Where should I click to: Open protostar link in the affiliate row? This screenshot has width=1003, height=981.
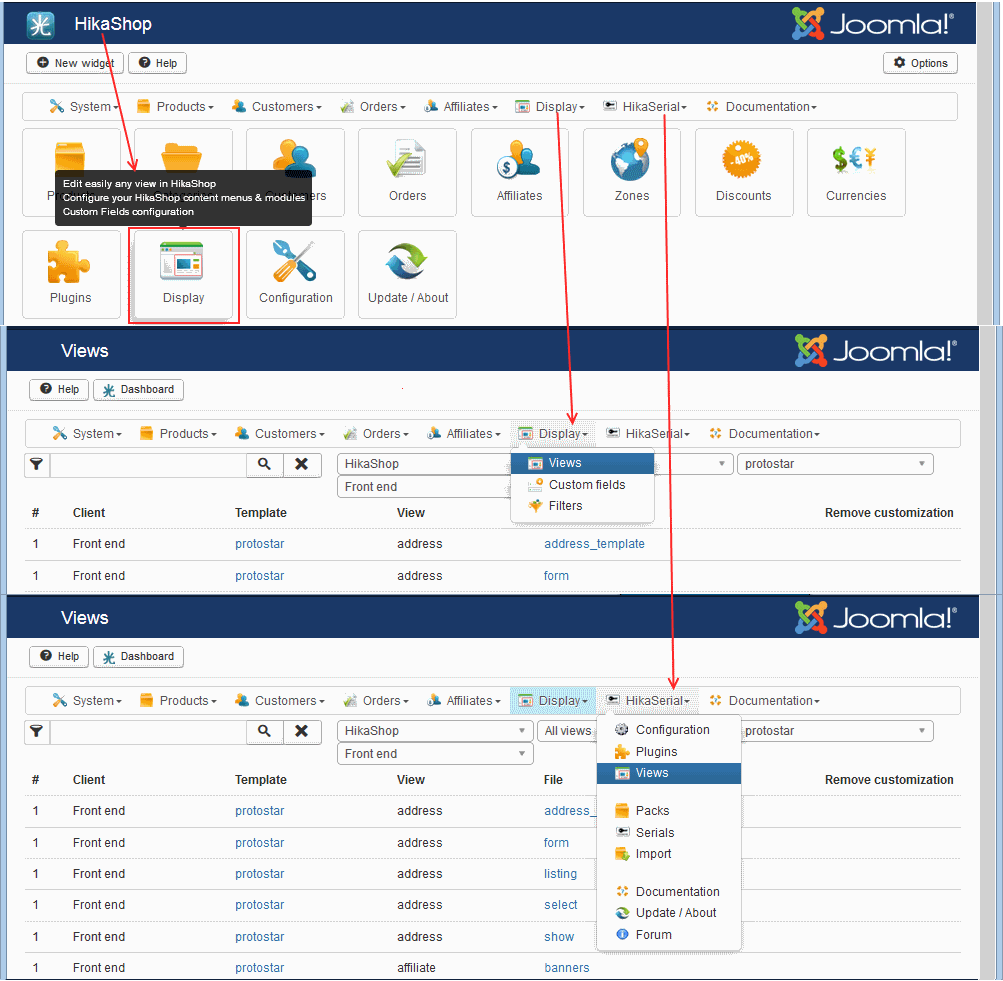click(x=259, y=968)
